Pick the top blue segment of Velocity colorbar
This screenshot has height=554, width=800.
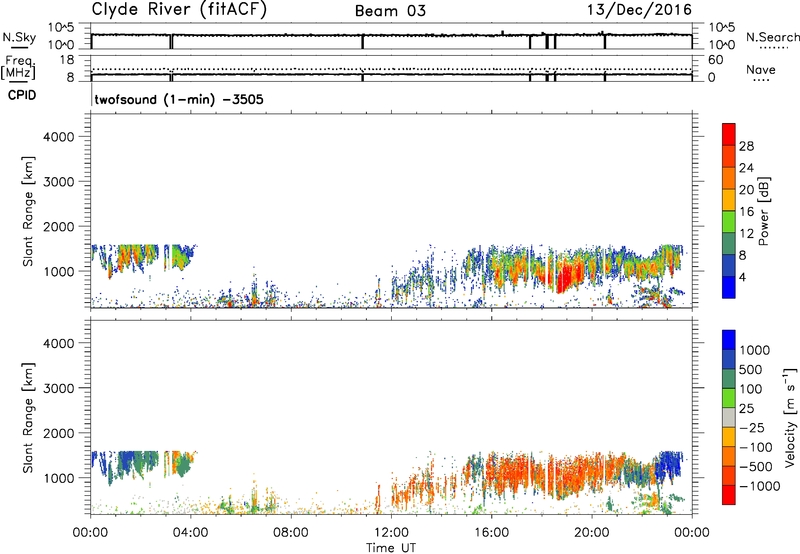click(x=729, y=340)
